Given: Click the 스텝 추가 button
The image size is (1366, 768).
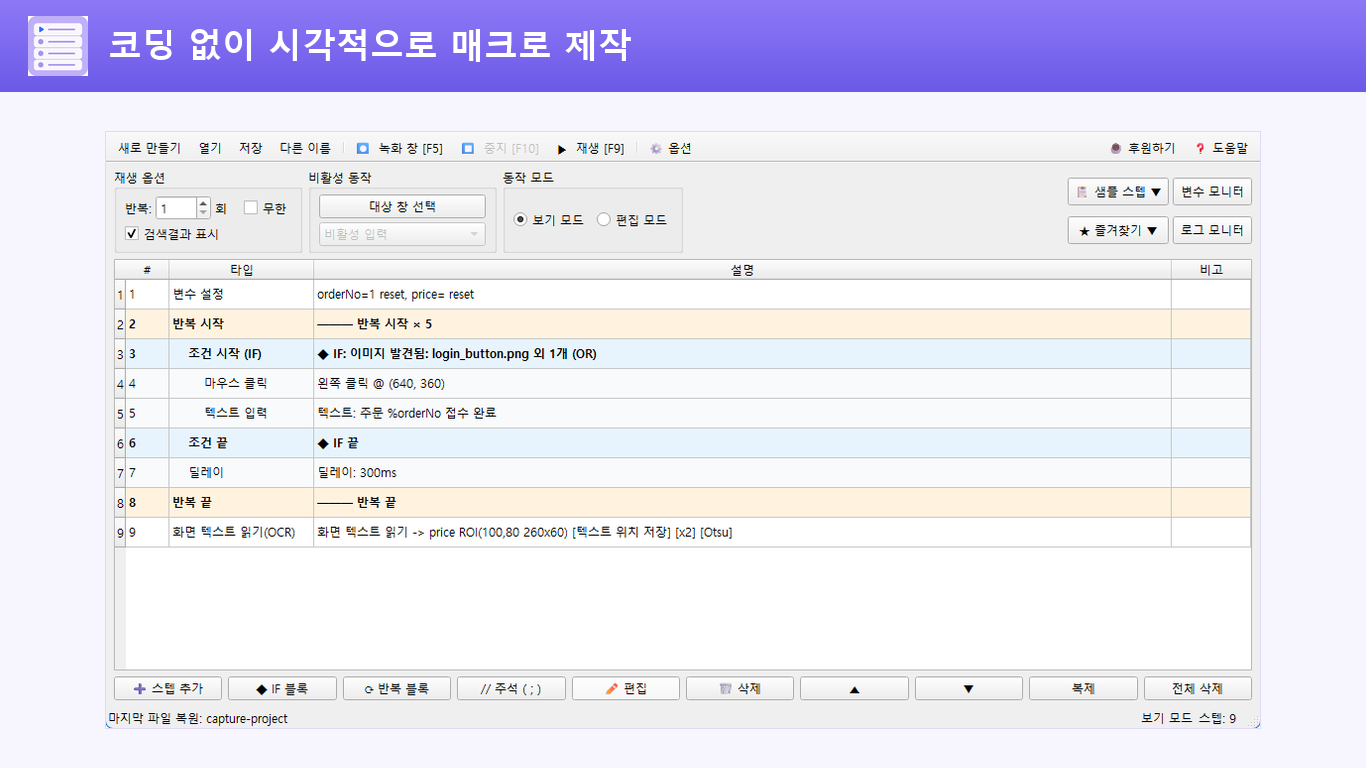Looking at the screenshot, I should tap(168, 688).
